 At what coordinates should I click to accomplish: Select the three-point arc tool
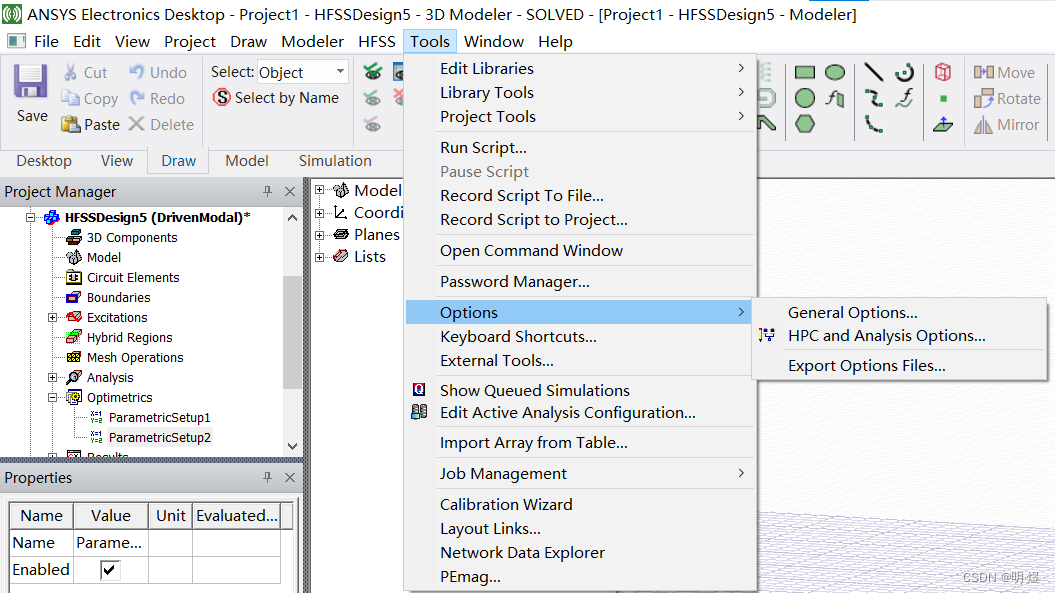[873, 124]
